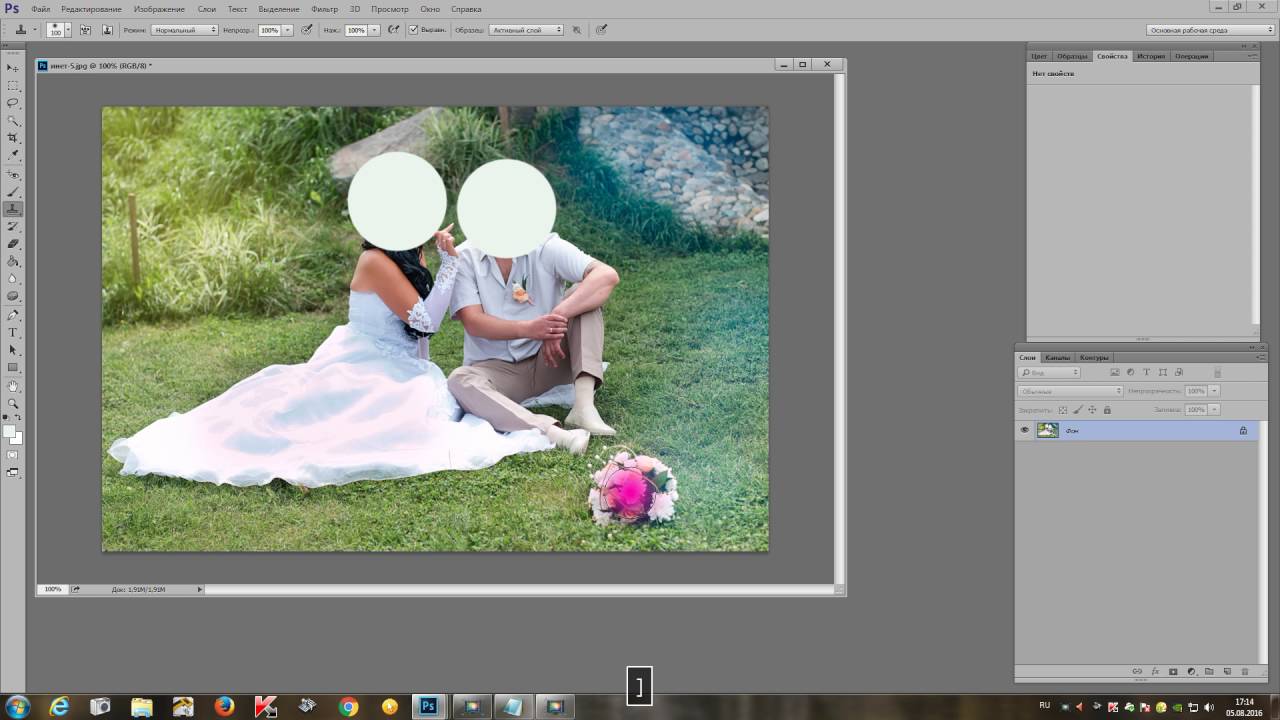This screenshot has height=720, width=1280.
Task: Select the Pen tool
Action: coord(13,315)
